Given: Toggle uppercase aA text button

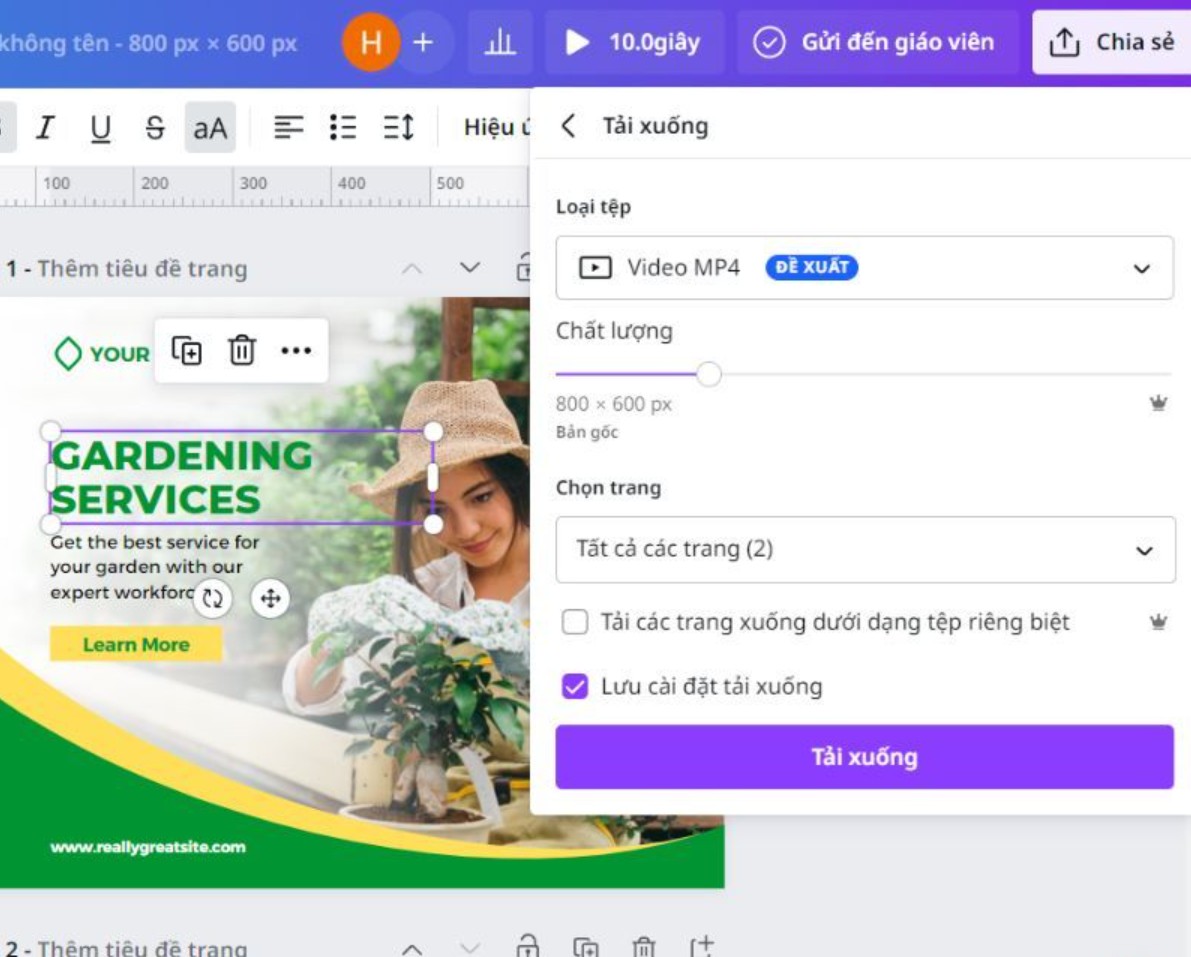Looking at the screenshot, I should click(210, 128).
